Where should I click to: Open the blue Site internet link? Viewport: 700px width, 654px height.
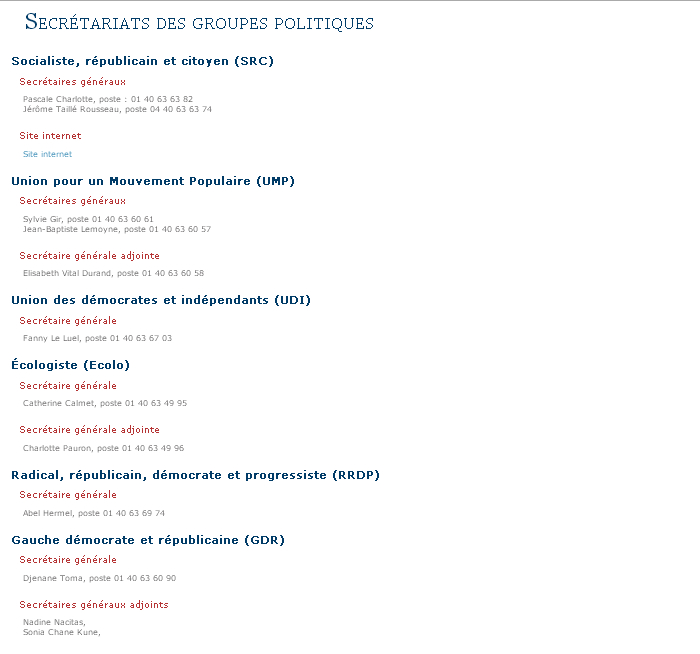coord(47,154)
